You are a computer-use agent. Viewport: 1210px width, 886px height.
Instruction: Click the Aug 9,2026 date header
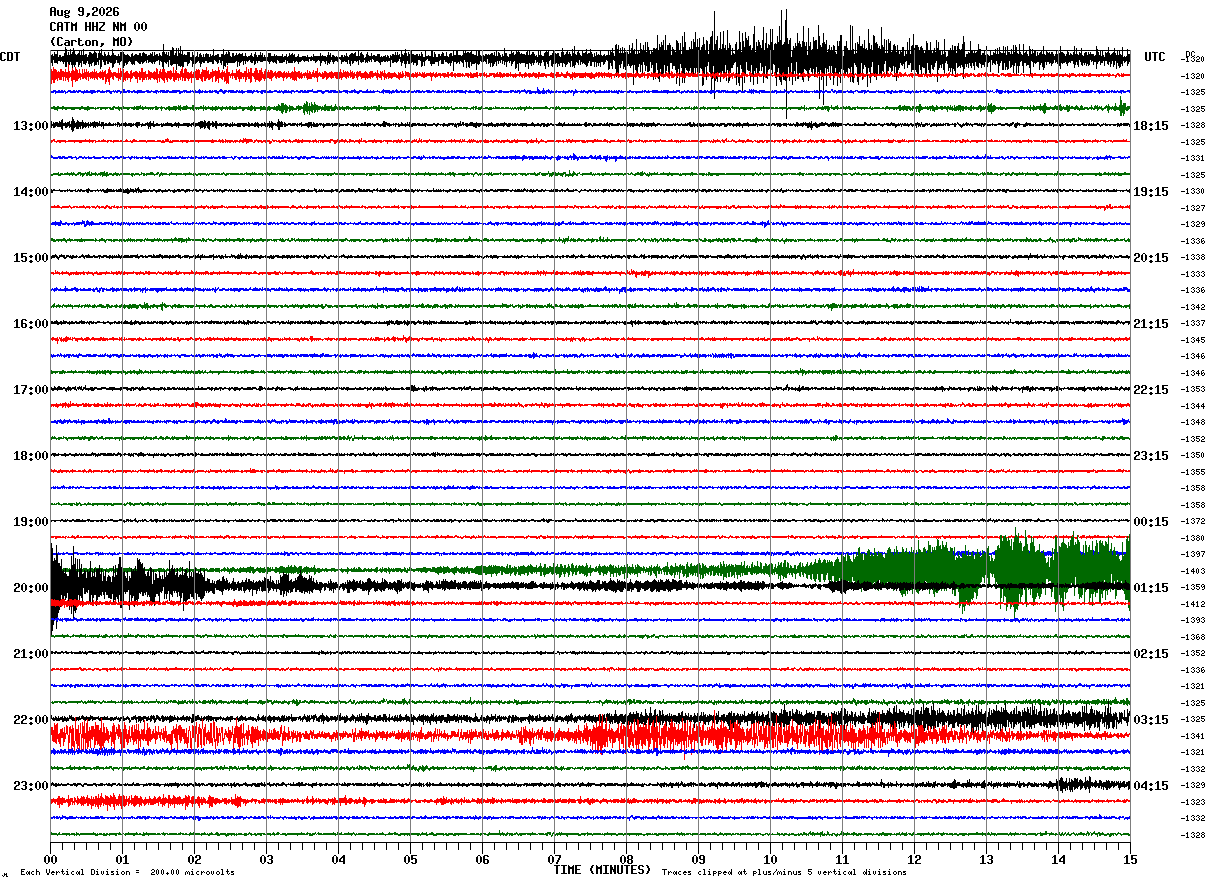[x=84, y=12]
